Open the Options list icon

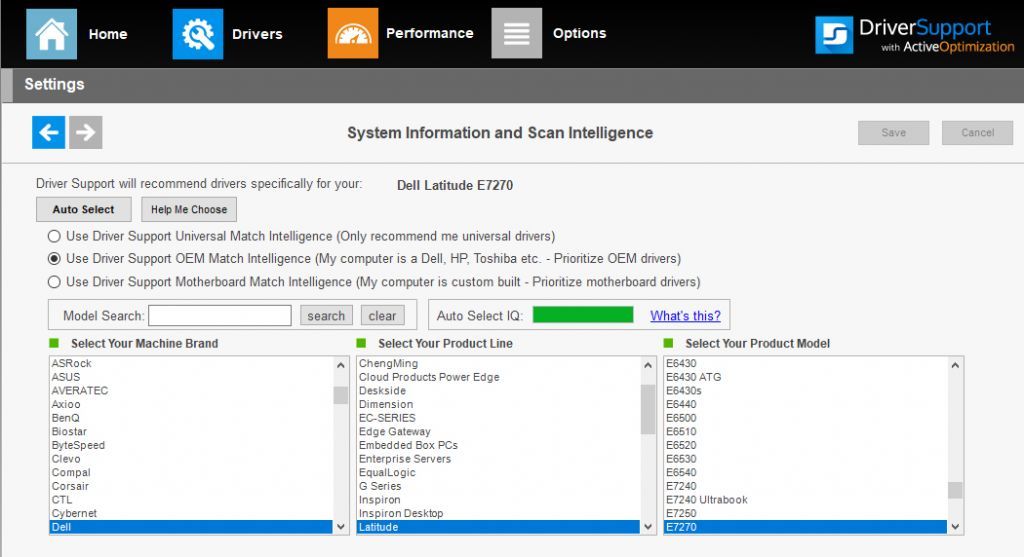517,33
